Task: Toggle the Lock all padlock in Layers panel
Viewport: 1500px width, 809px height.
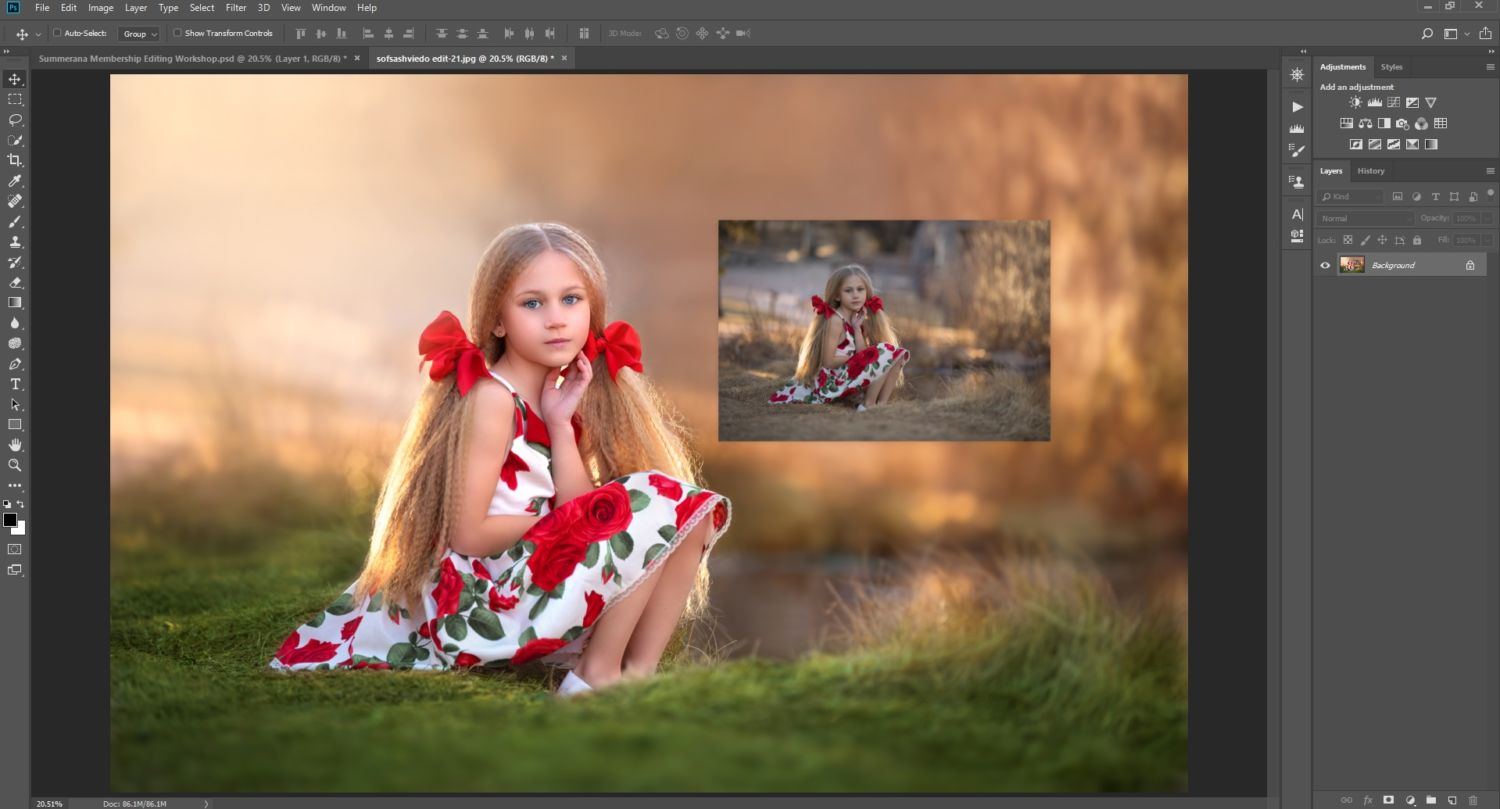Action: tap(1416, 240)
